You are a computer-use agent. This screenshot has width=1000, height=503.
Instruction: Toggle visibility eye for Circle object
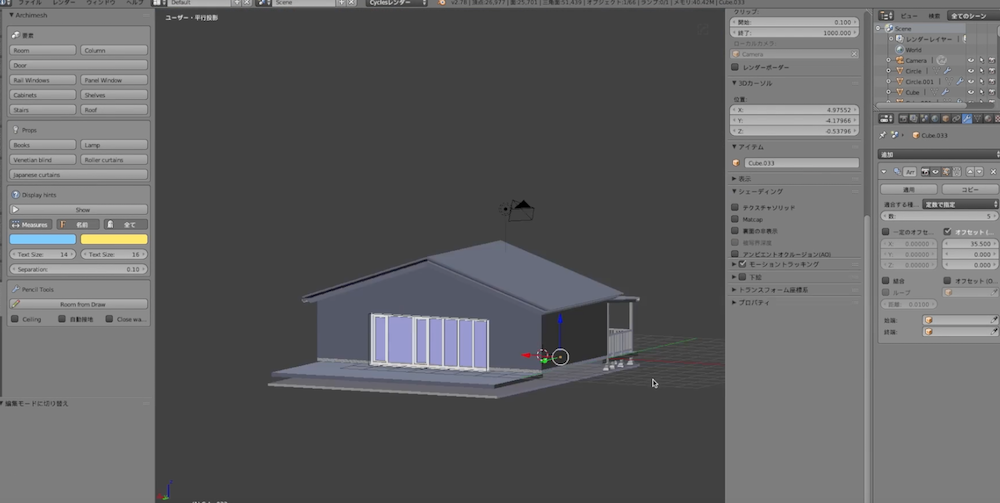tap(970, 72)
